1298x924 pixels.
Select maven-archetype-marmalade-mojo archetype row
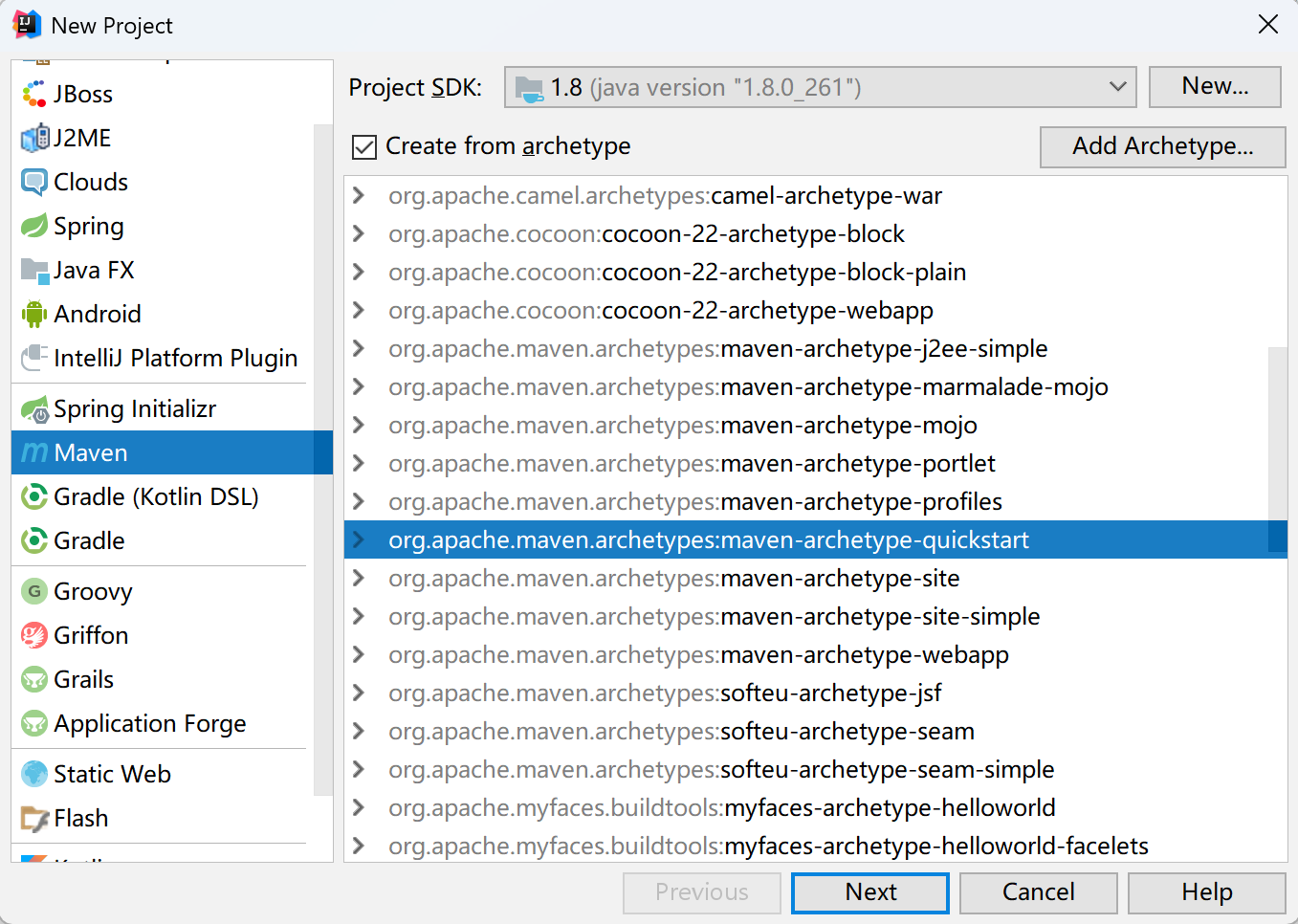pyautogui.click(x=815, y=386)
